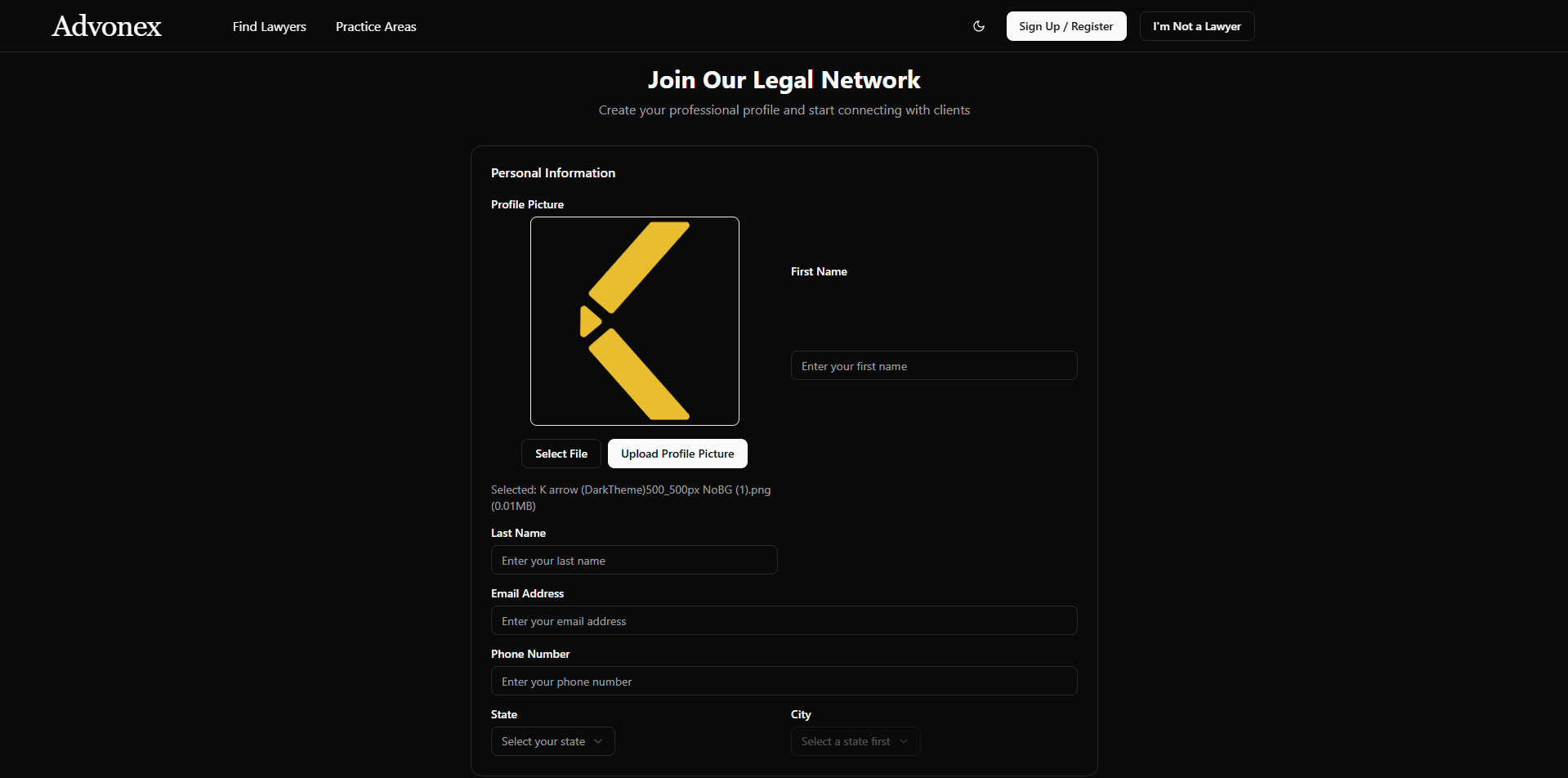
Task: Toggle the dark mode moon icon
Action: (978, 26)
